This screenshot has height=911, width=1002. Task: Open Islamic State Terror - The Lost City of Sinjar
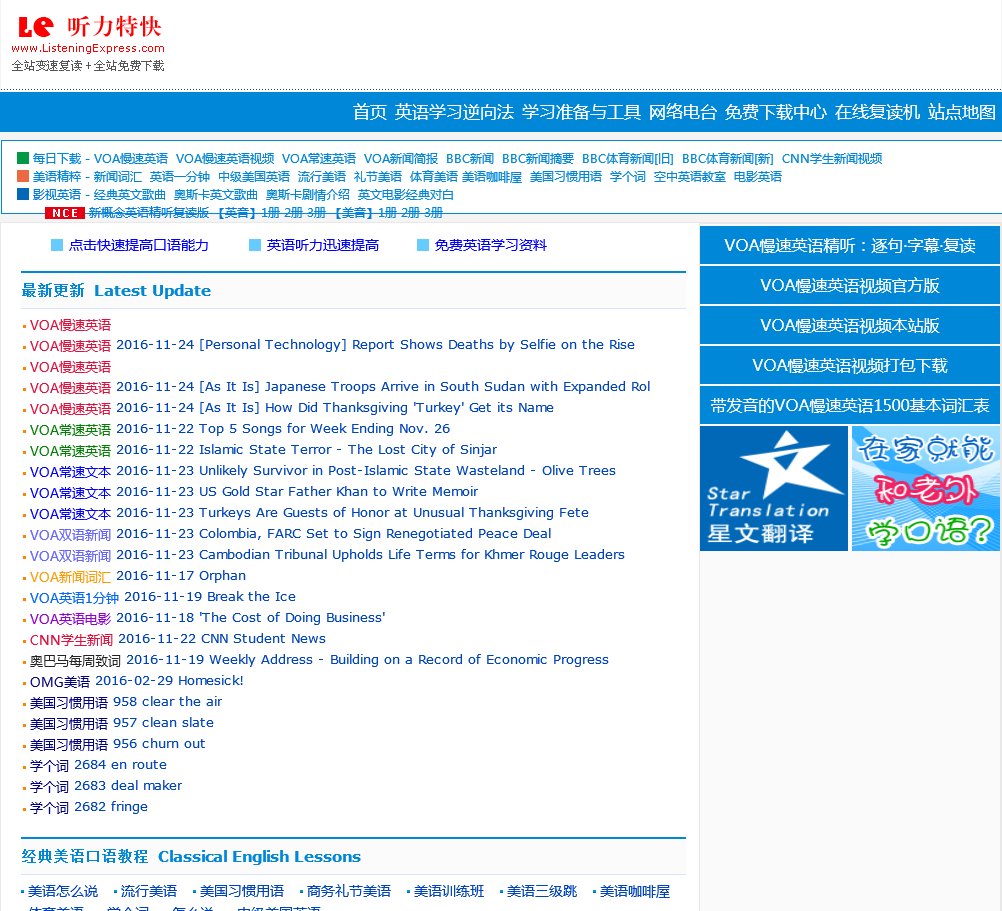click(306, 450)
